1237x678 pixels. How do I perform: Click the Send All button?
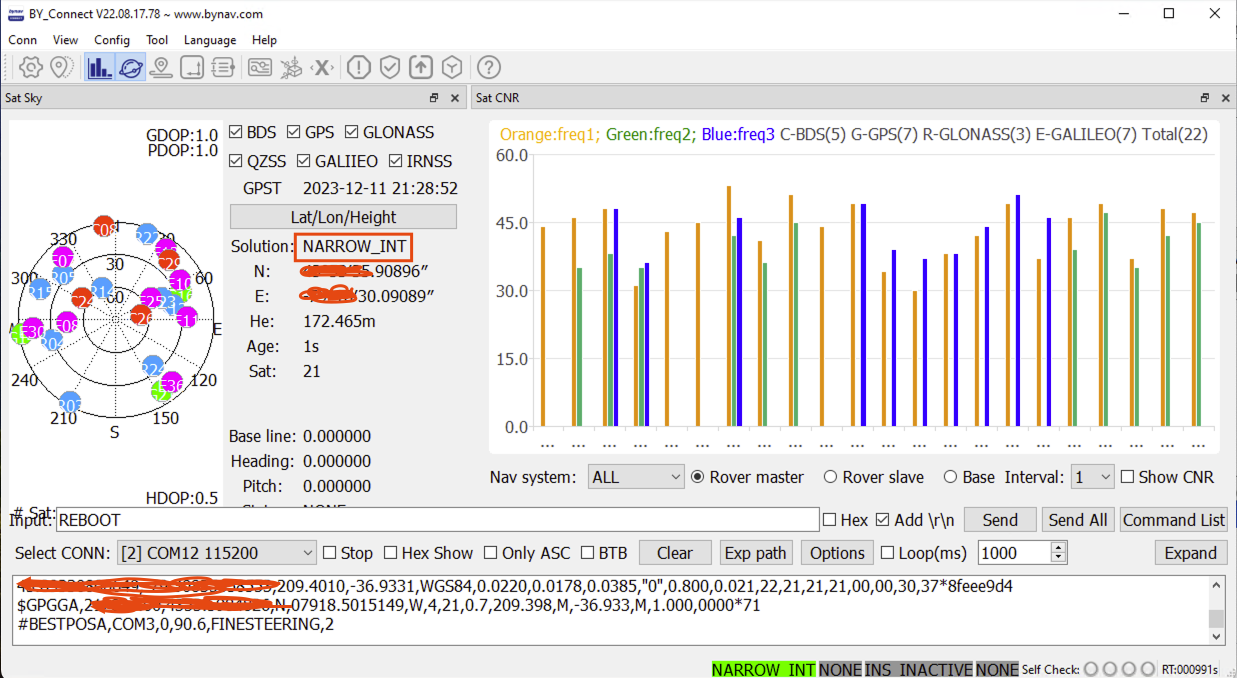click(x=1078, y=519)
